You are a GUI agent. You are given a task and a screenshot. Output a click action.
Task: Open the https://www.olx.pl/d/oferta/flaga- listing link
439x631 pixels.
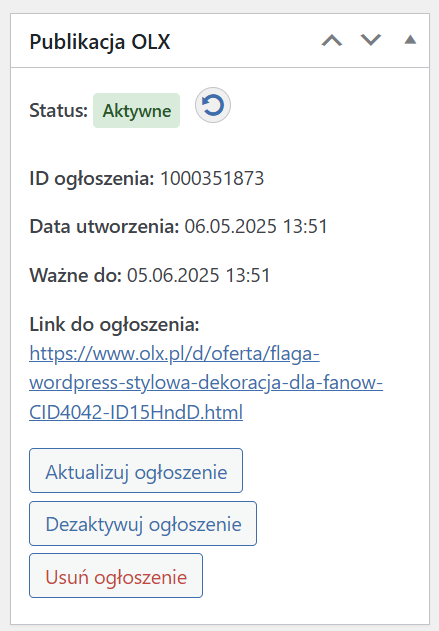(x=174, y=354)
